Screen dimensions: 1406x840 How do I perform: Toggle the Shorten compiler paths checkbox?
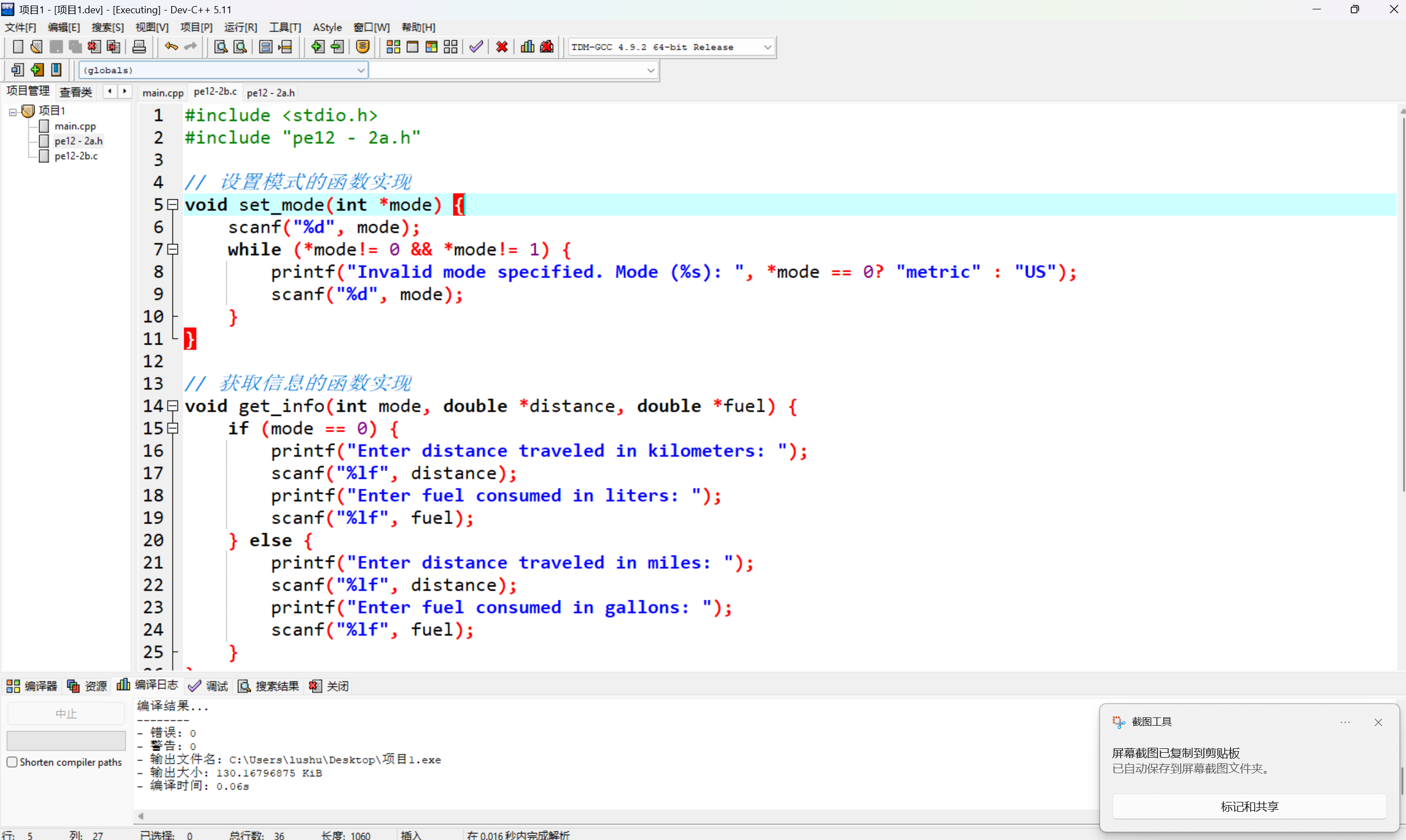tap(12, 762)
